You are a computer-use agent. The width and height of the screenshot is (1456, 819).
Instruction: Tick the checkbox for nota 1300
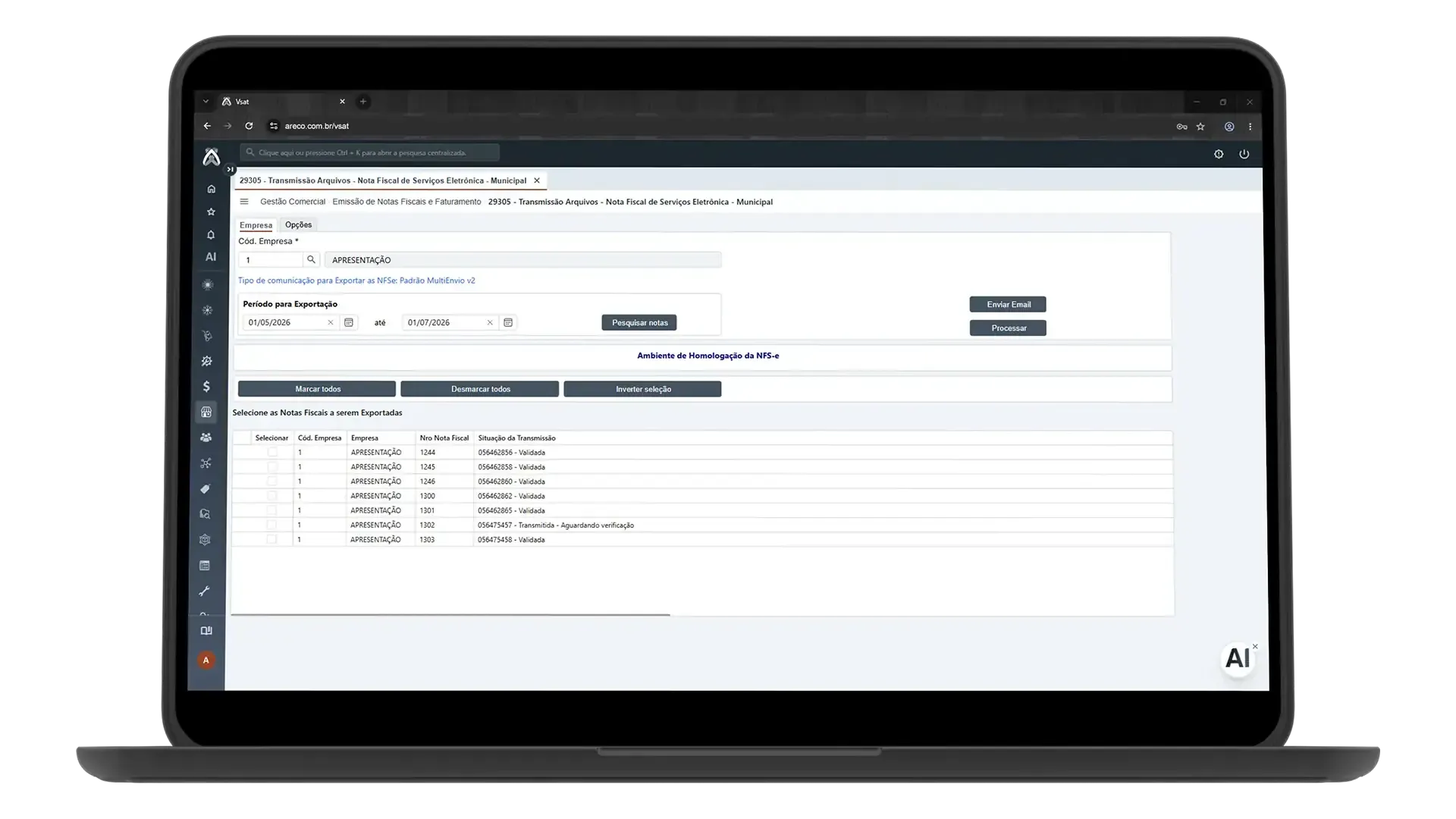[x=272, y=496]
